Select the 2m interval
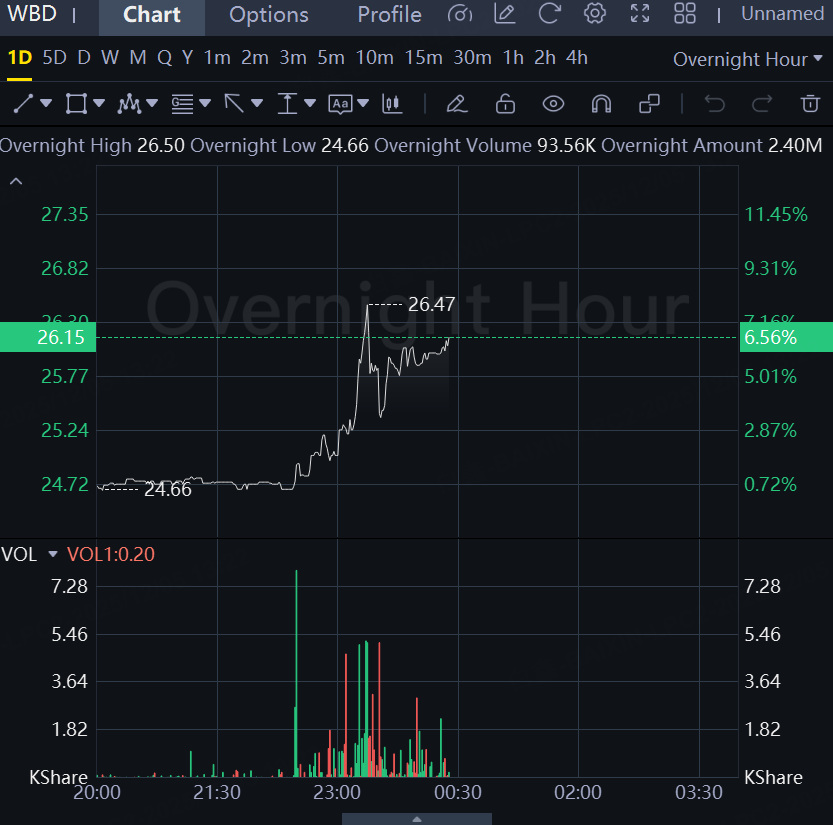Viewport: 833px width, 825px height. [x=255, y=57]
